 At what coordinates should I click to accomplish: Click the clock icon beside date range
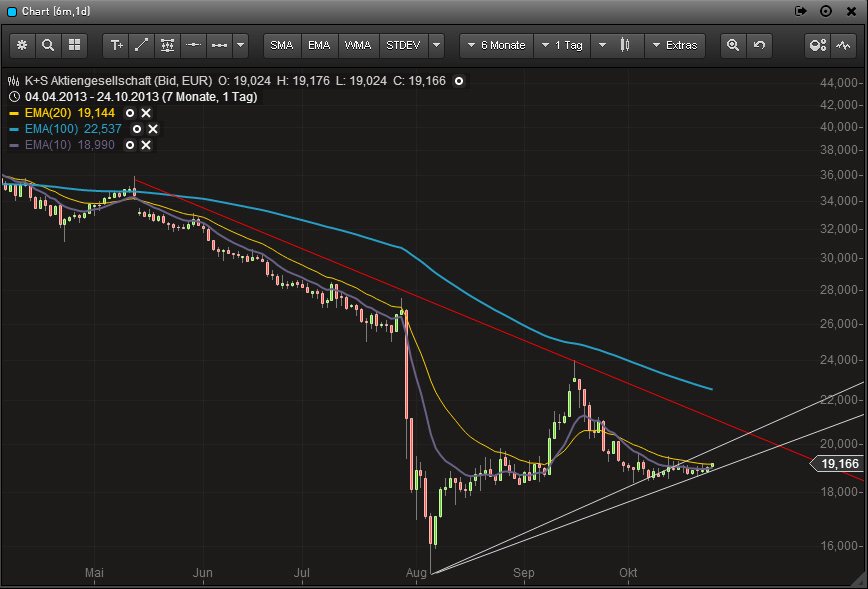click(14, 97)
